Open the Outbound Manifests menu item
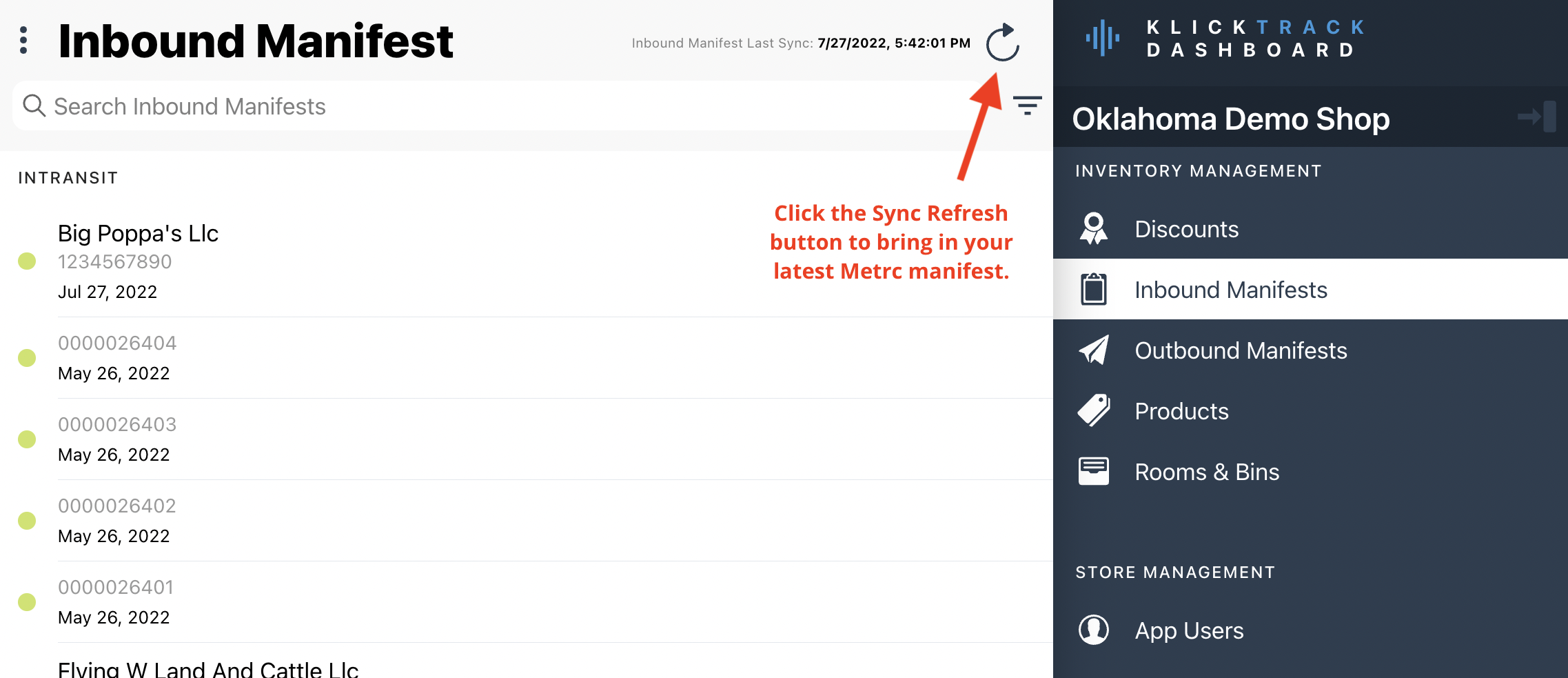This screenshot has height=678, width=1568. point(1310,350)
